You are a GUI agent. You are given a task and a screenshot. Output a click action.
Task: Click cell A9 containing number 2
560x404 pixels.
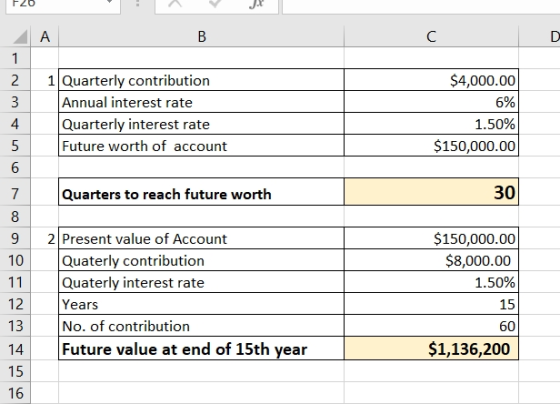click(45, 238)
